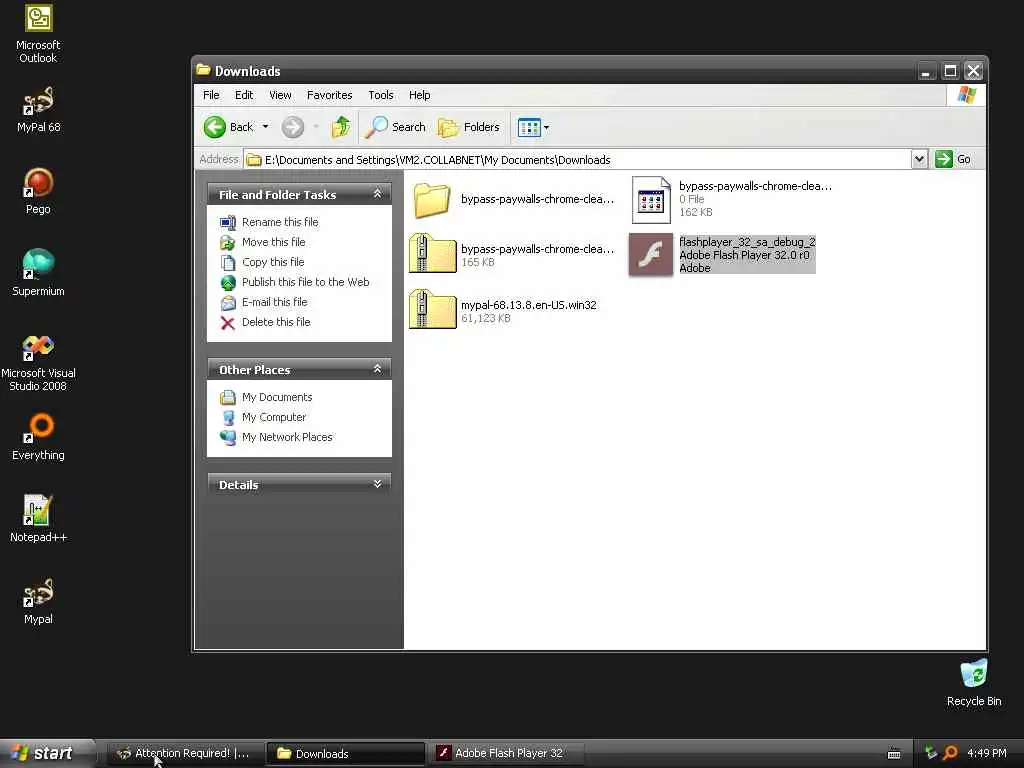
Task: Click the mypal-68.13.8.en-US.win32 file name
Action: (528, 305)
